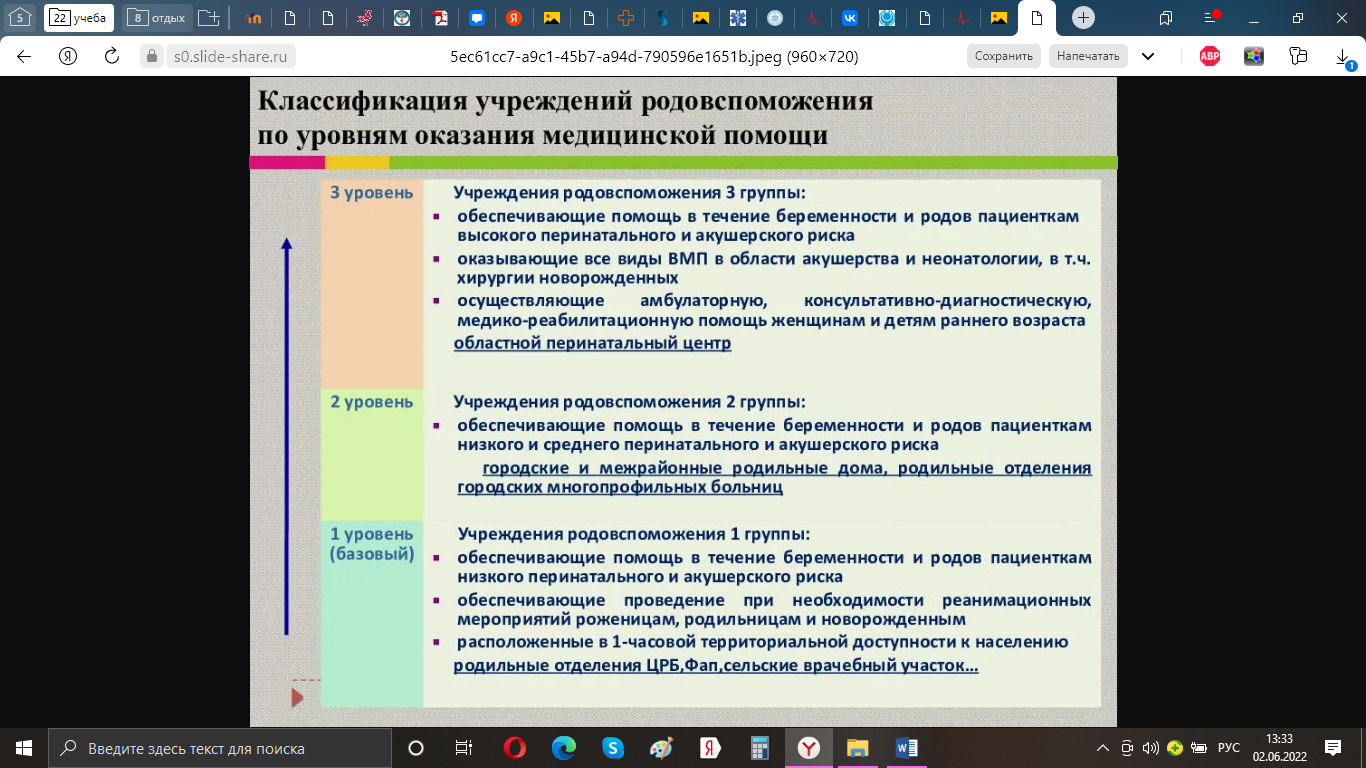Click 'областной перинатальный центр' underlined text
Image resolution: width=1366 pixels, height=768 pixels.
592,343
